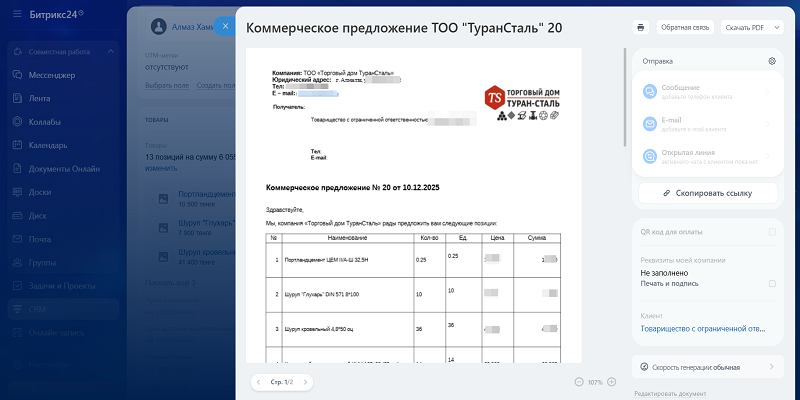Go to the next document page
800x400 pixels.
[306, 382]
